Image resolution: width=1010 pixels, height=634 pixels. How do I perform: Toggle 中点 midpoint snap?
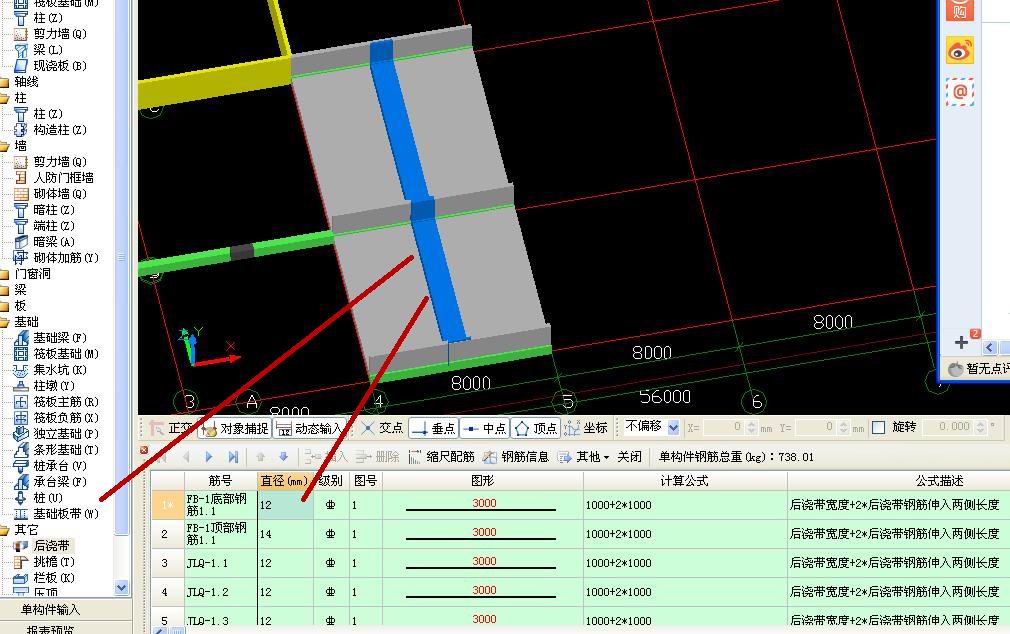point(484,428)
